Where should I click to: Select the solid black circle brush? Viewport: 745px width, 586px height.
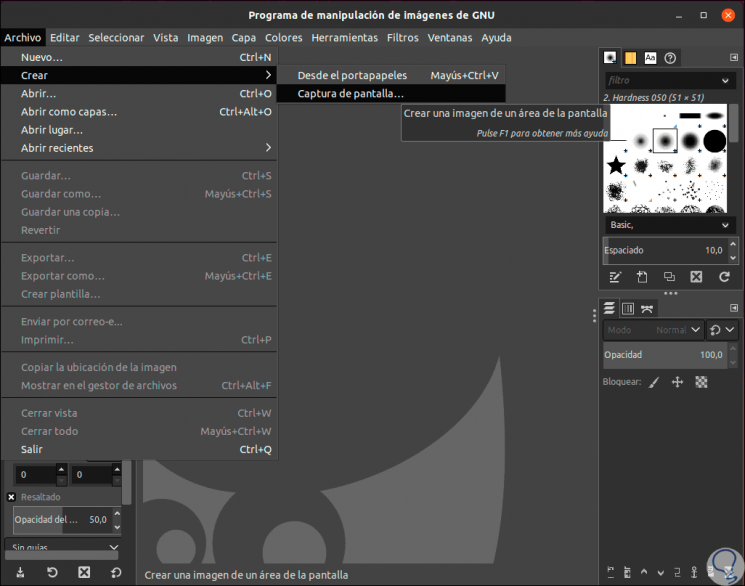714,141
